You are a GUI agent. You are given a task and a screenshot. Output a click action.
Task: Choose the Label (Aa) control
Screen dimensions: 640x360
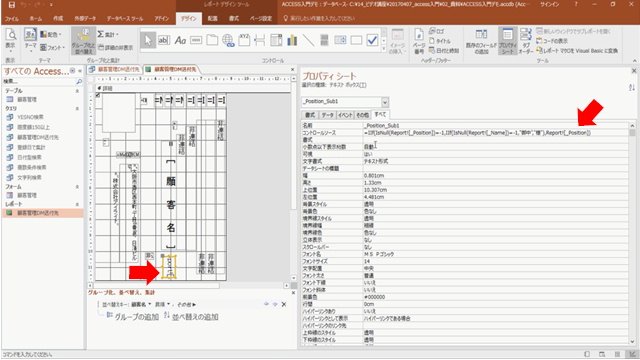[180, 40]
